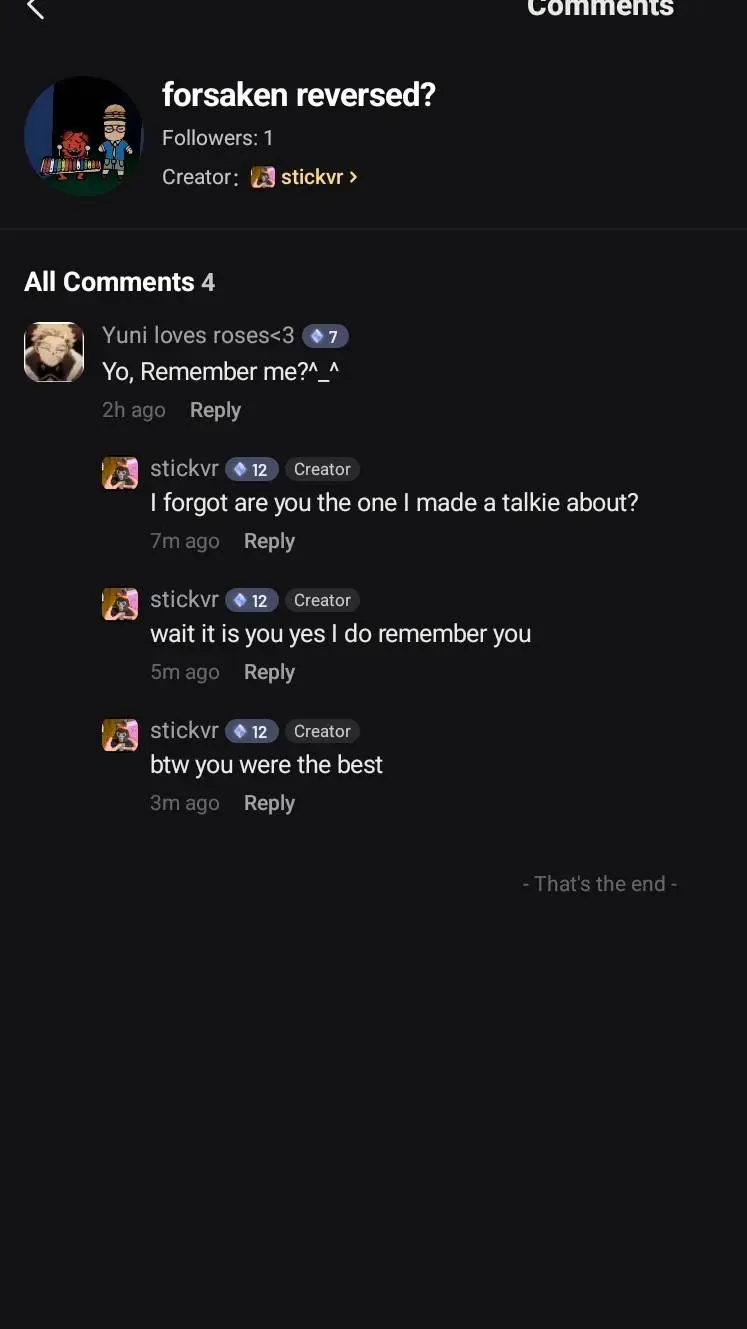The image size is (747, 1329).
Task: Tap the chevron next to stickvr creator name
Action: click(353, 177)
